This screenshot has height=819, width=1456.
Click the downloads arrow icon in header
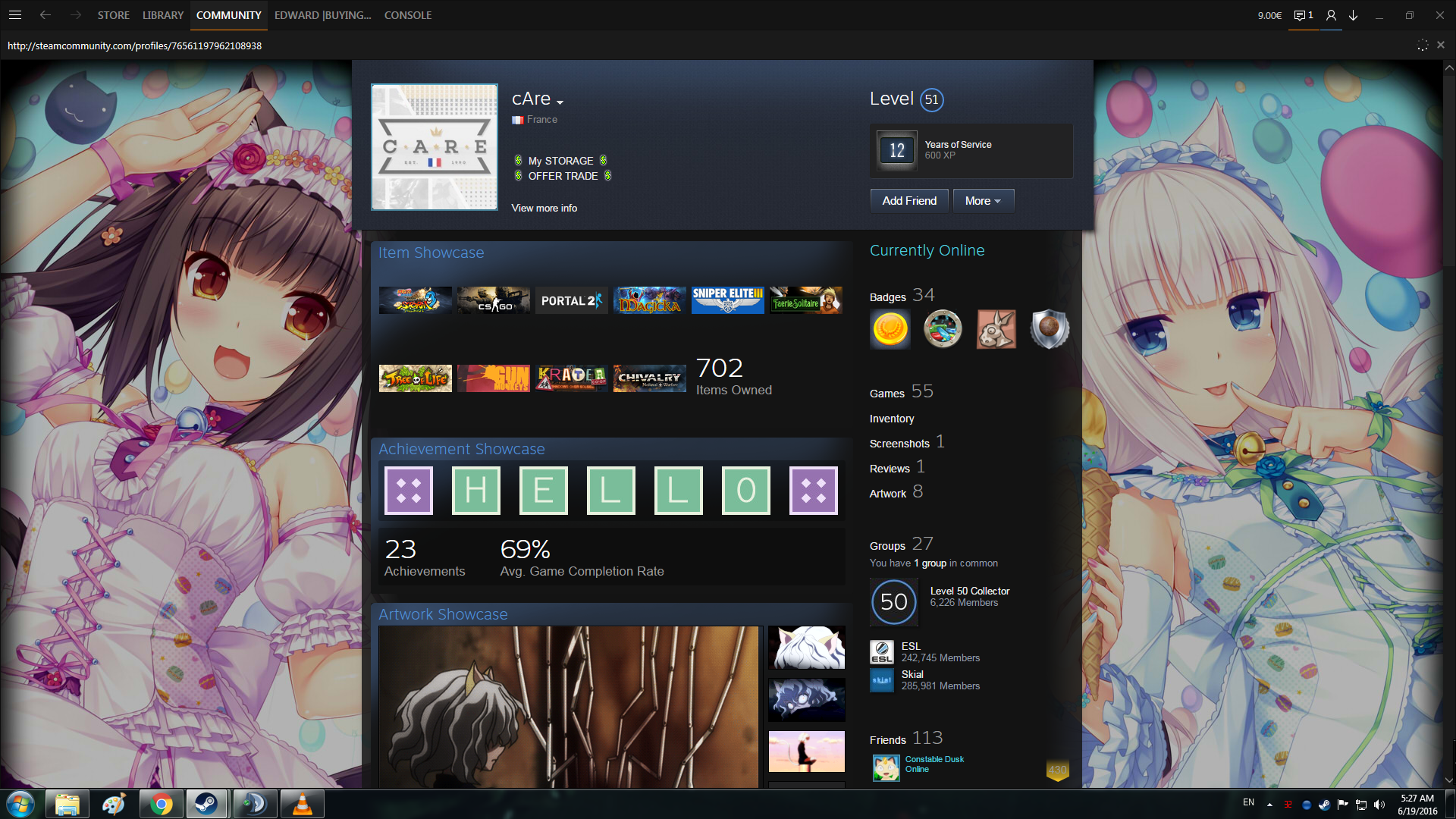pos(1354,15)
